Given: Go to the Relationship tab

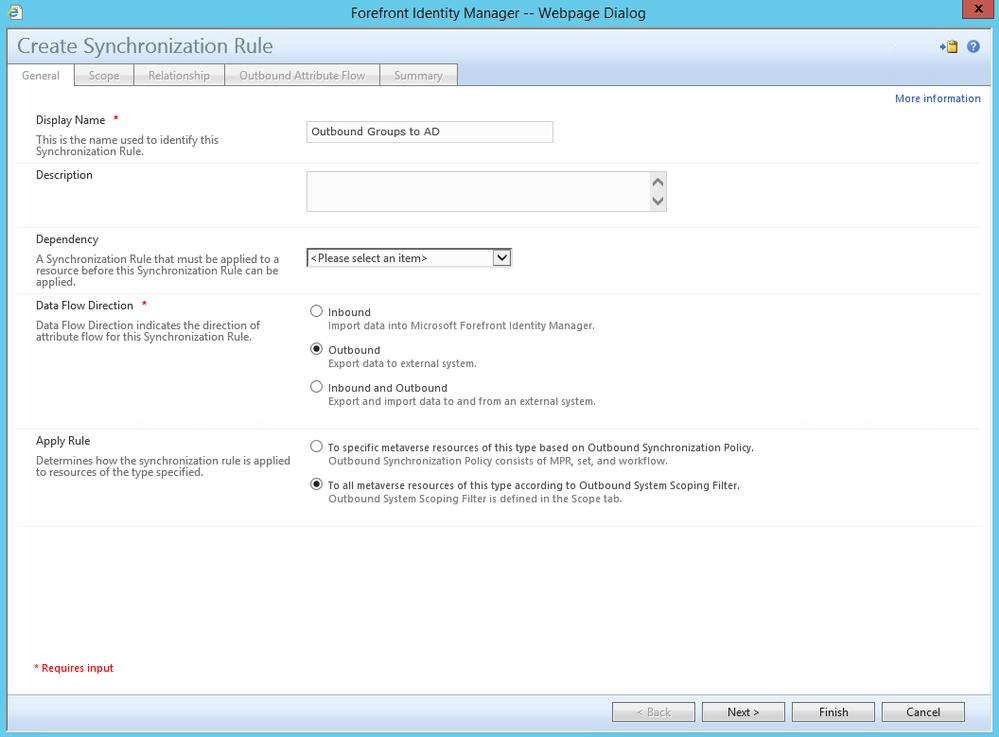Looking at the screenshot, I should (x=179, y=75).
